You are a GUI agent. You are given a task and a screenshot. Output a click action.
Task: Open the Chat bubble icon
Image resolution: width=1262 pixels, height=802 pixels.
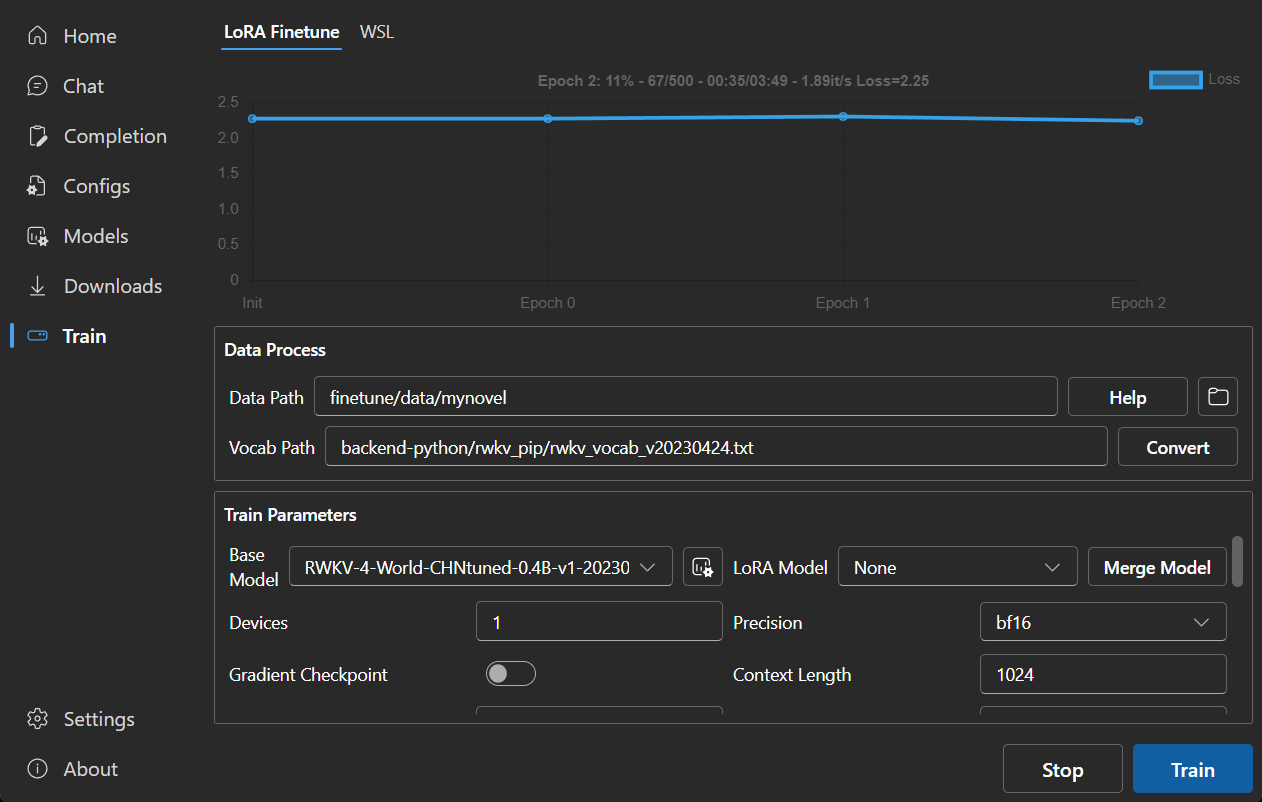[38, 86]
